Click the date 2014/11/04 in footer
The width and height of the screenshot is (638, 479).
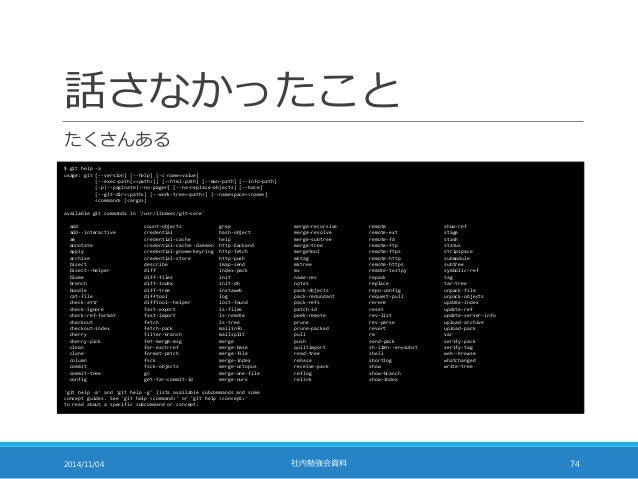[x=84, y=464]
